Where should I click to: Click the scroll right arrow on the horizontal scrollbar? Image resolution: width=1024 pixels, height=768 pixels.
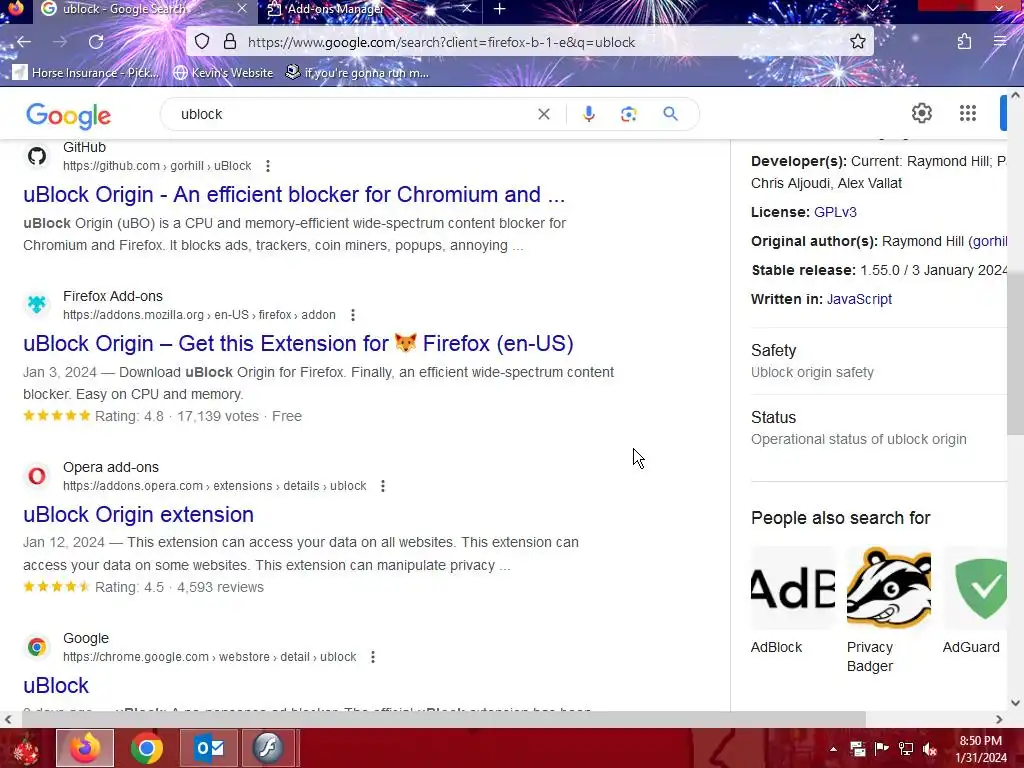999,719
